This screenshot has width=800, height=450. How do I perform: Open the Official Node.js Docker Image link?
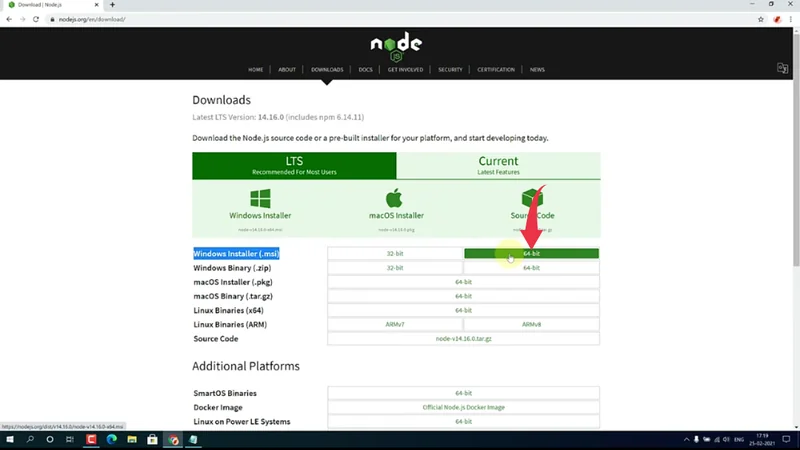[x=463, y=408]
